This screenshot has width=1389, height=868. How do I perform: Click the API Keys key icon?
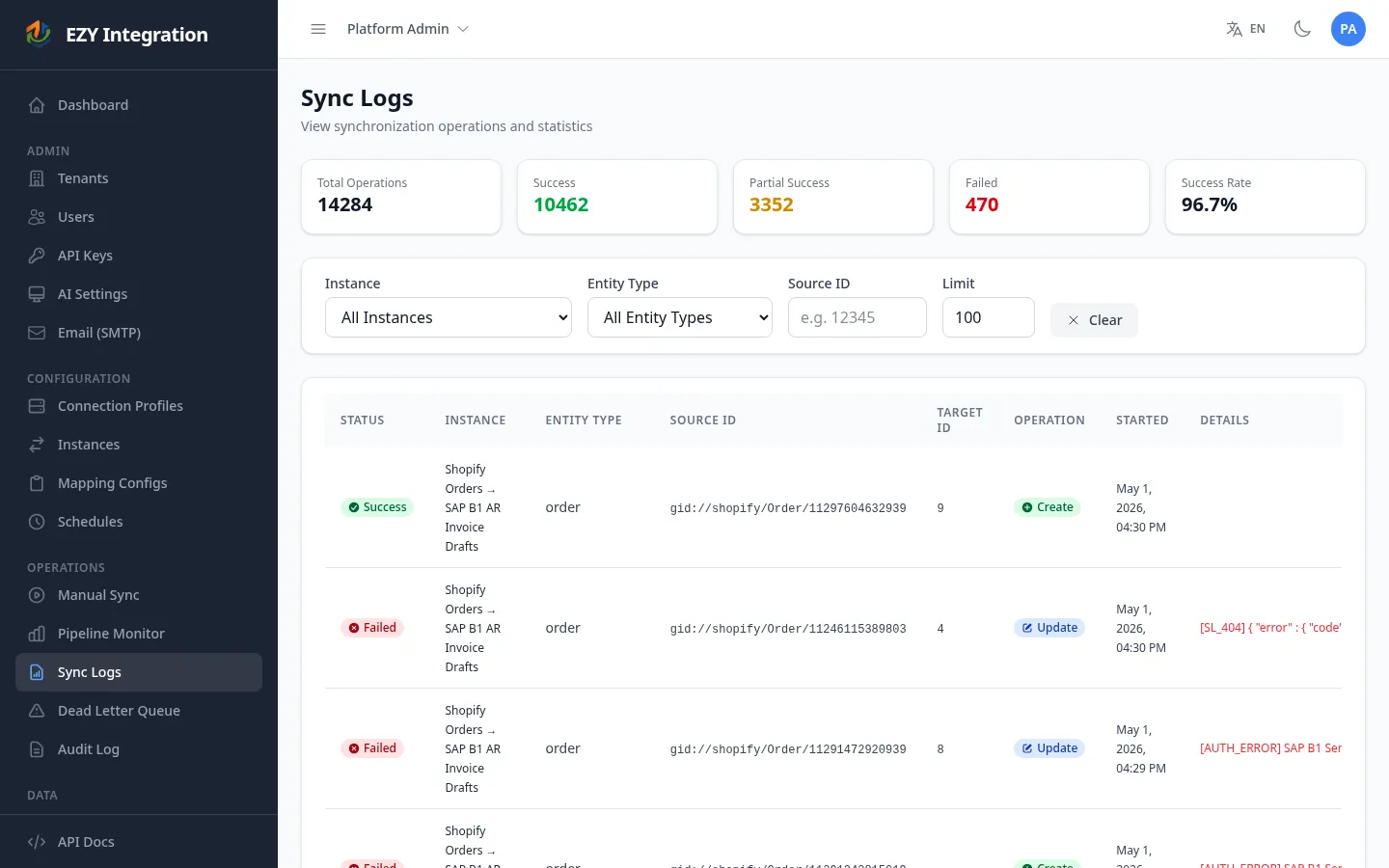pyautogui.click(x=37, y=256)
